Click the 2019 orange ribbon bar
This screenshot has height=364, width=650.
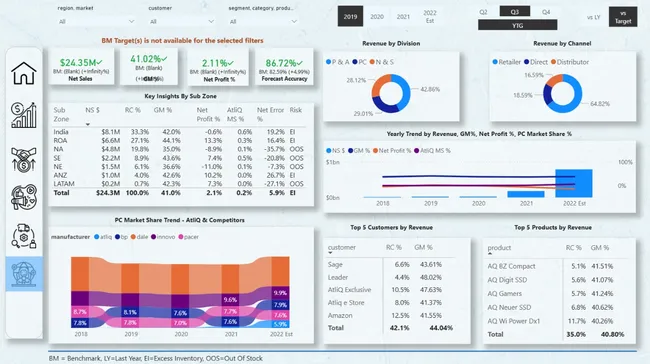(130, 278)
